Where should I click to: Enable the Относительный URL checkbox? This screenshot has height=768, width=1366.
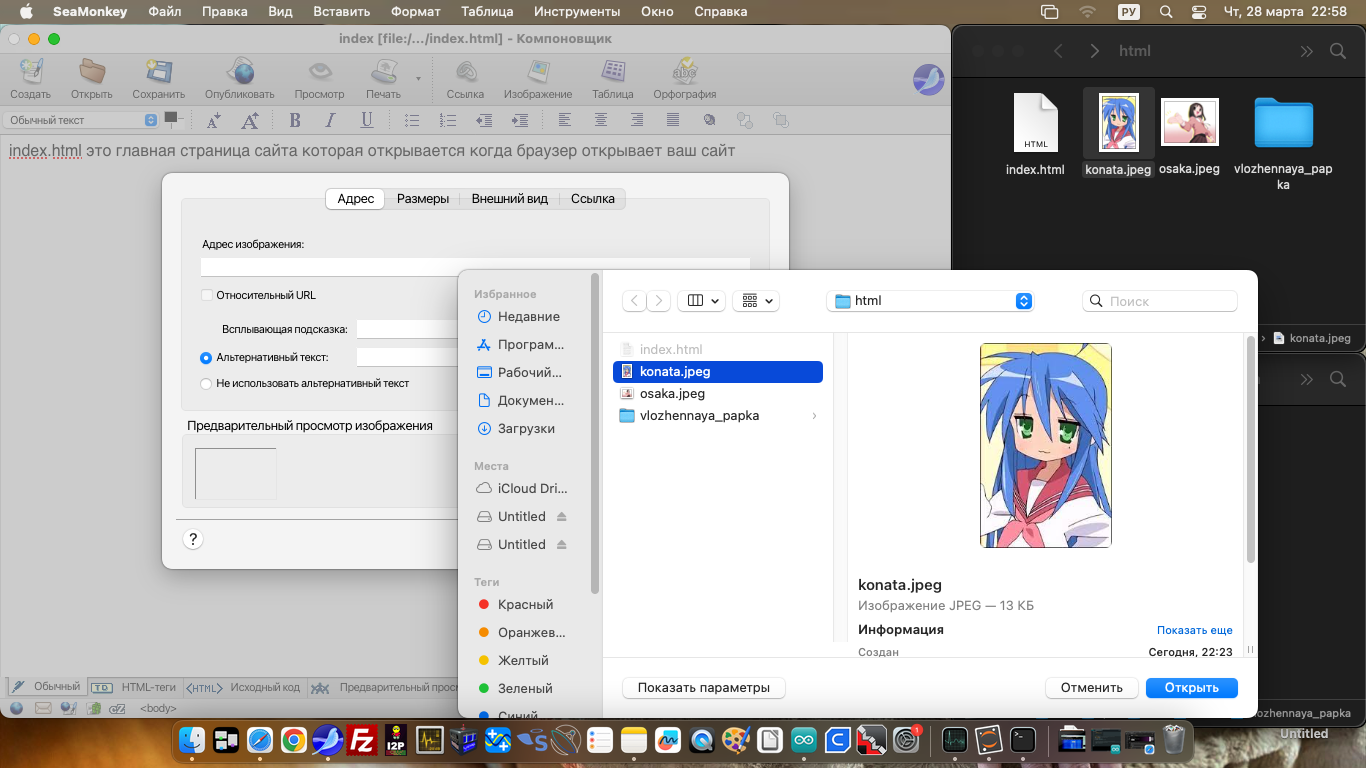click(207, 295)
